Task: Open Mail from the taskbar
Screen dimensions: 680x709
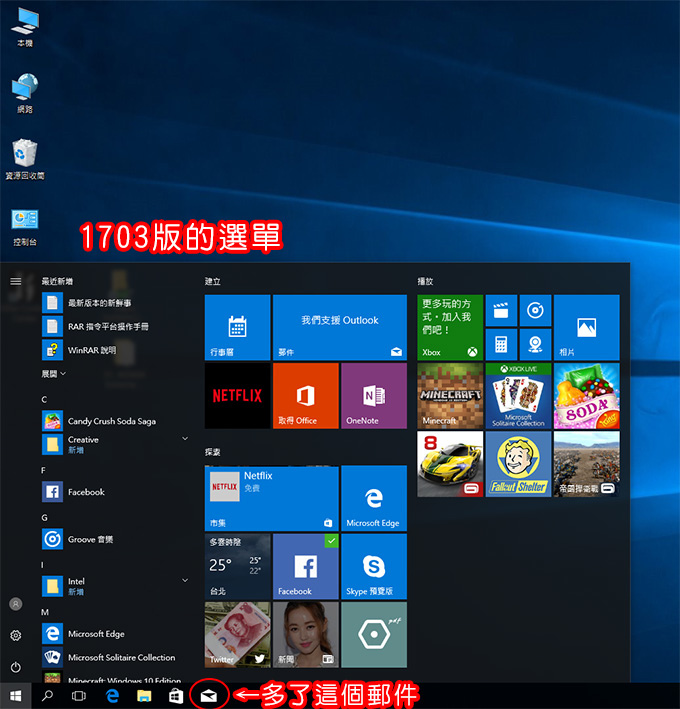Action: coord(209,696)
